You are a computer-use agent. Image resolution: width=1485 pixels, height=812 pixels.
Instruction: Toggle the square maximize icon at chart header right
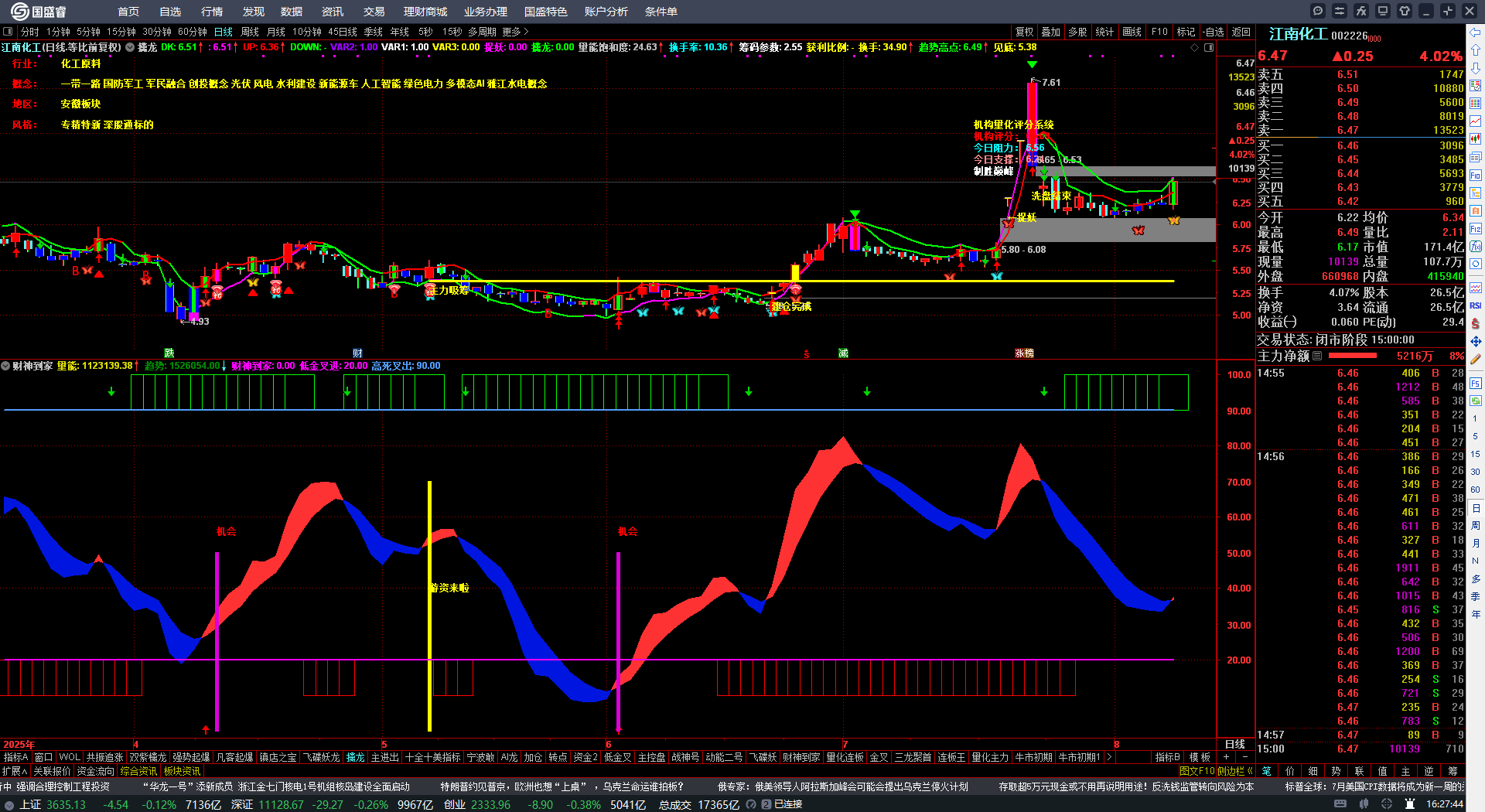(1209, 47)
